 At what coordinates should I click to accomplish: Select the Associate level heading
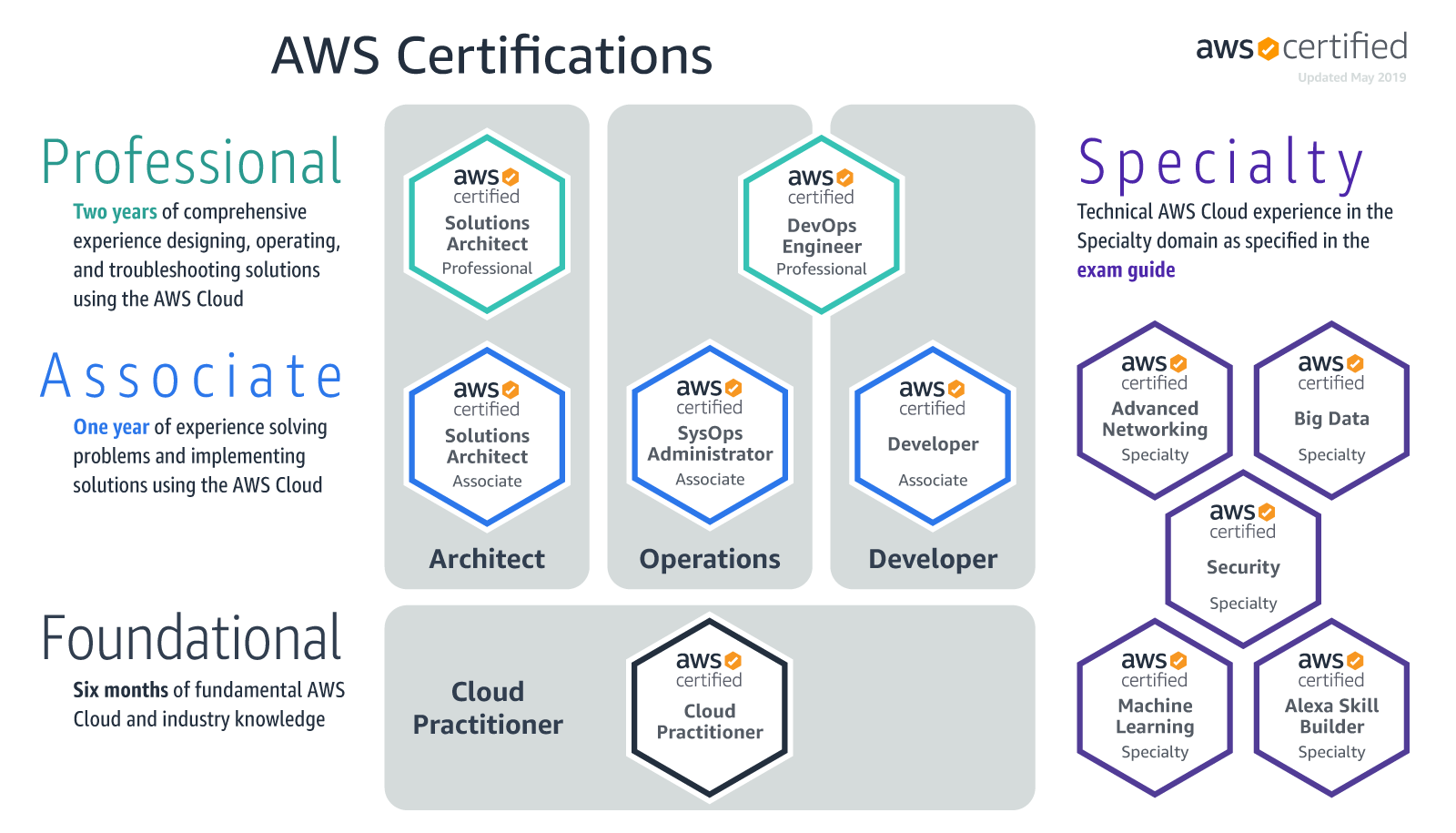pyautogui.click(x=192, y=377)
